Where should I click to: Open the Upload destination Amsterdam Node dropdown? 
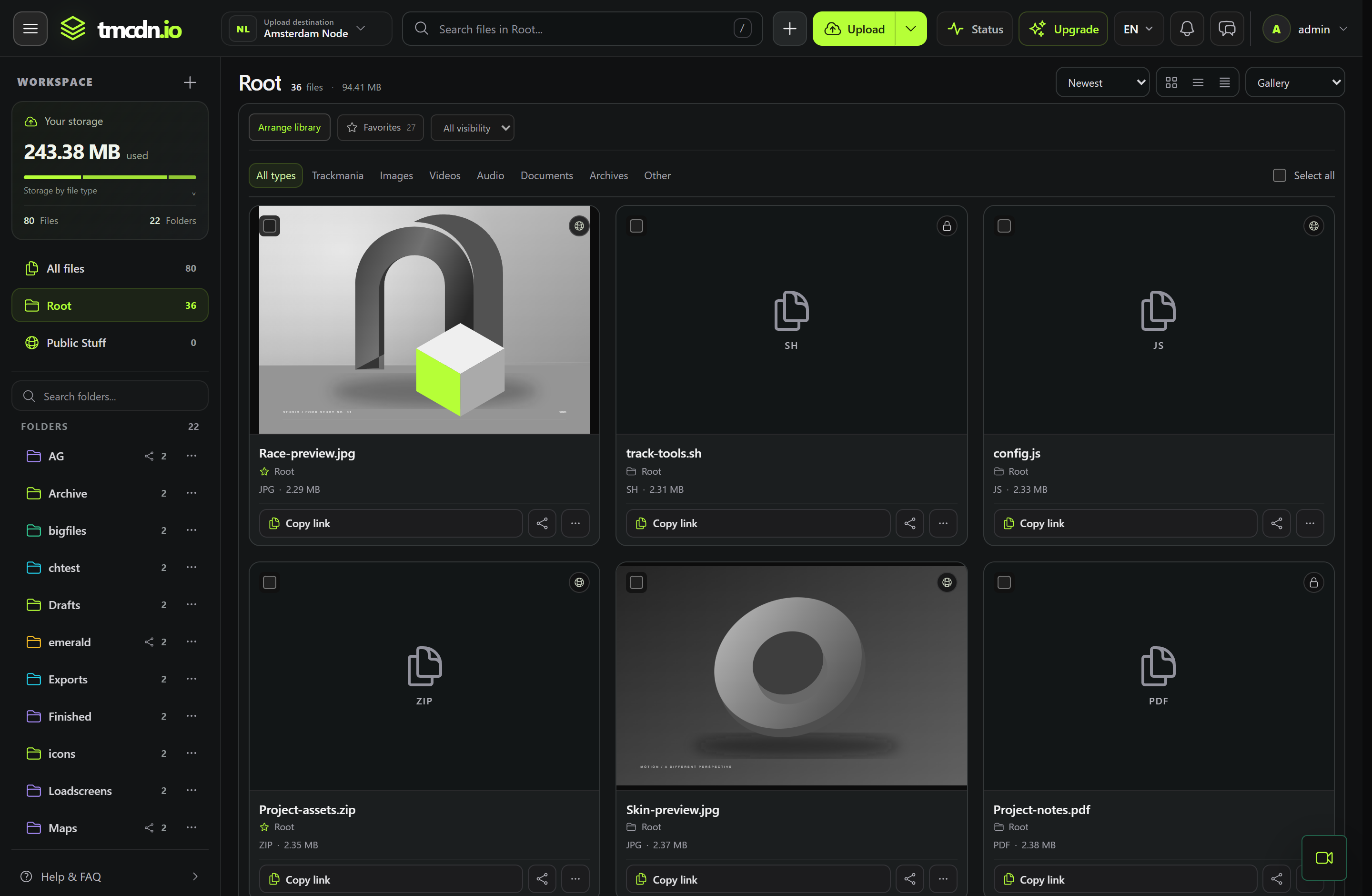pyautogui.click(x=306, y=28)
